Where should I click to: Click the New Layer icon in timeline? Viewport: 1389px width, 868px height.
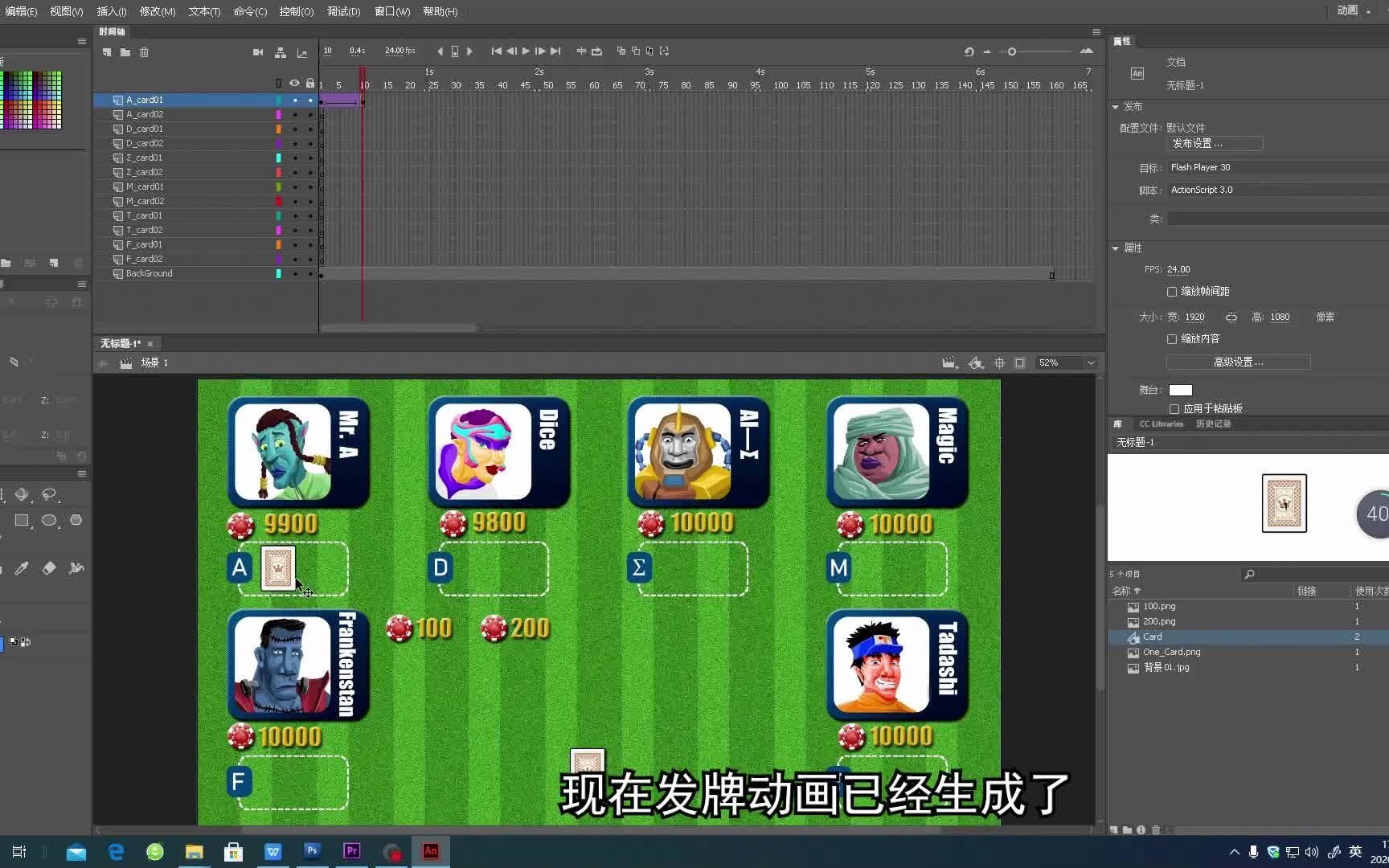pyautogui.click(x=107, y=52)
